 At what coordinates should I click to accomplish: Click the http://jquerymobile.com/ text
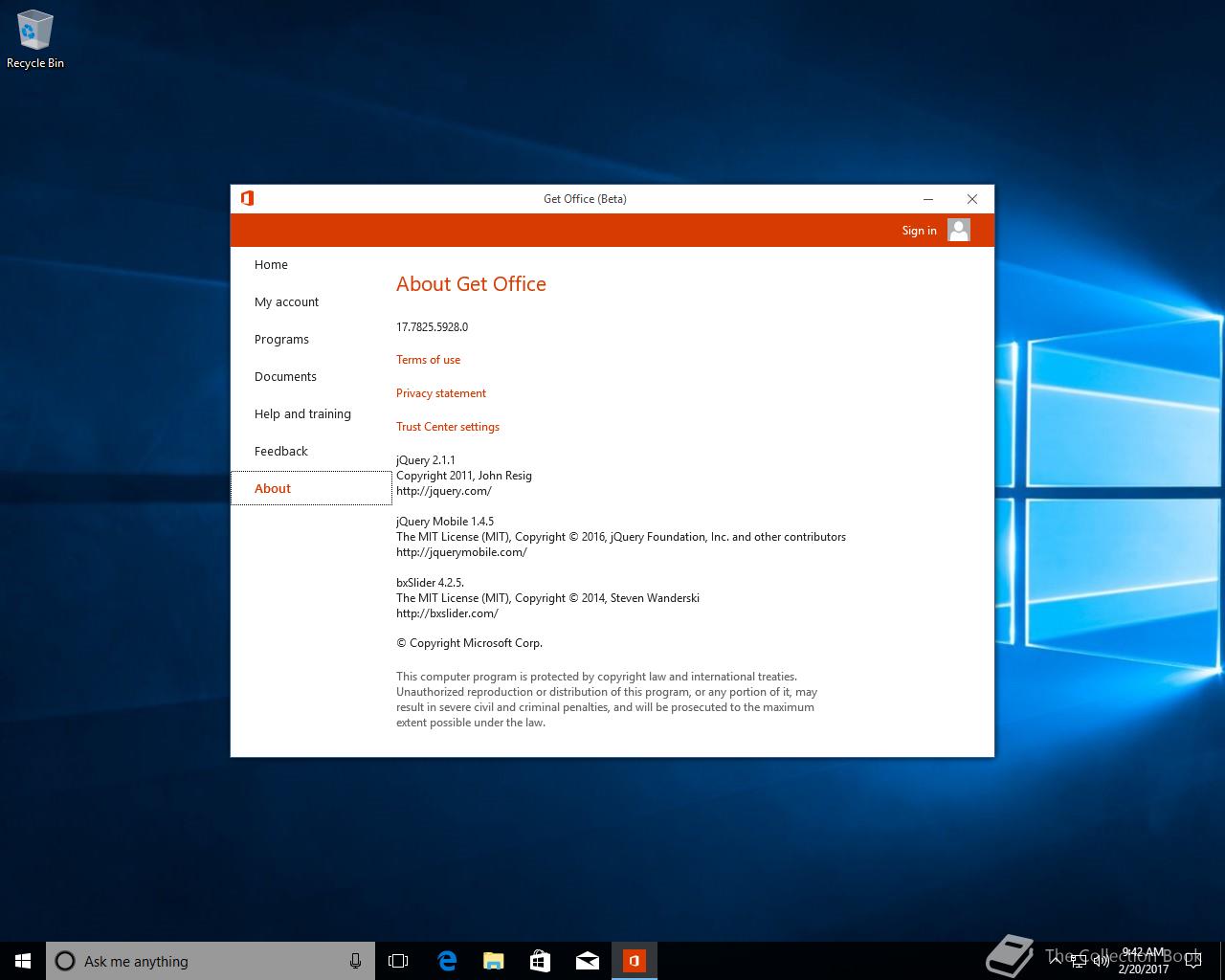(461, 552)
